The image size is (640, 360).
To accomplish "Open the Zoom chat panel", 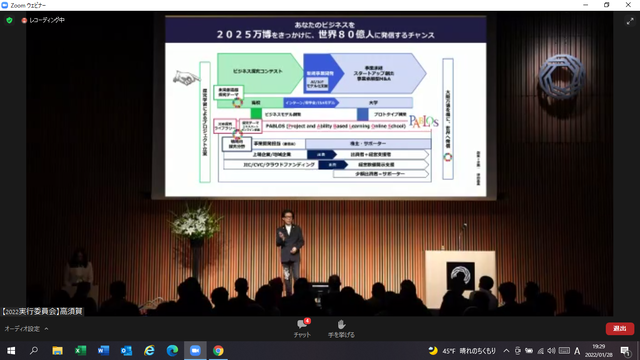I will tap(302, 328).
